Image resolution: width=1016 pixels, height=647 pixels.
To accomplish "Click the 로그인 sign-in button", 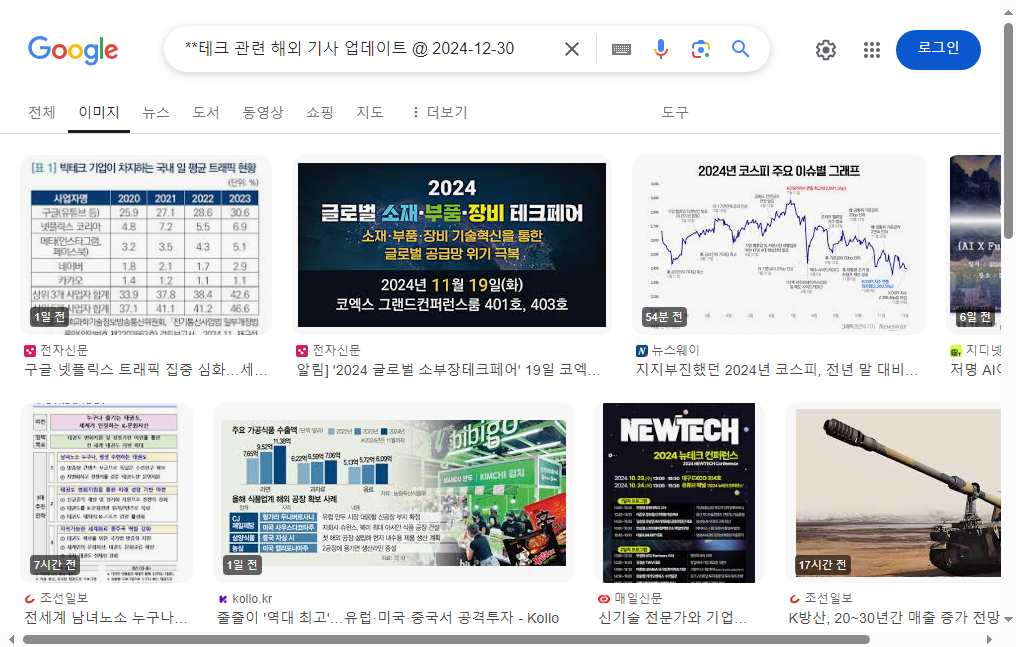I will [x=938, y=50].
